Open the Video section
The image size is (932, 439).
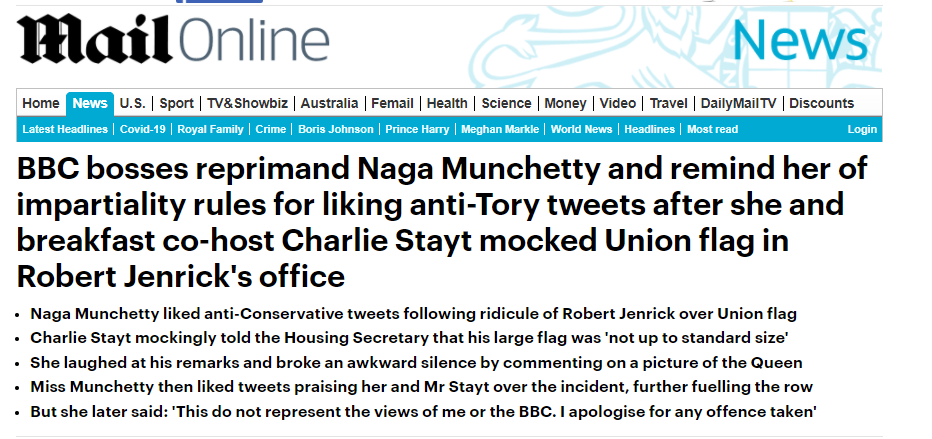[x=618, y=103]
